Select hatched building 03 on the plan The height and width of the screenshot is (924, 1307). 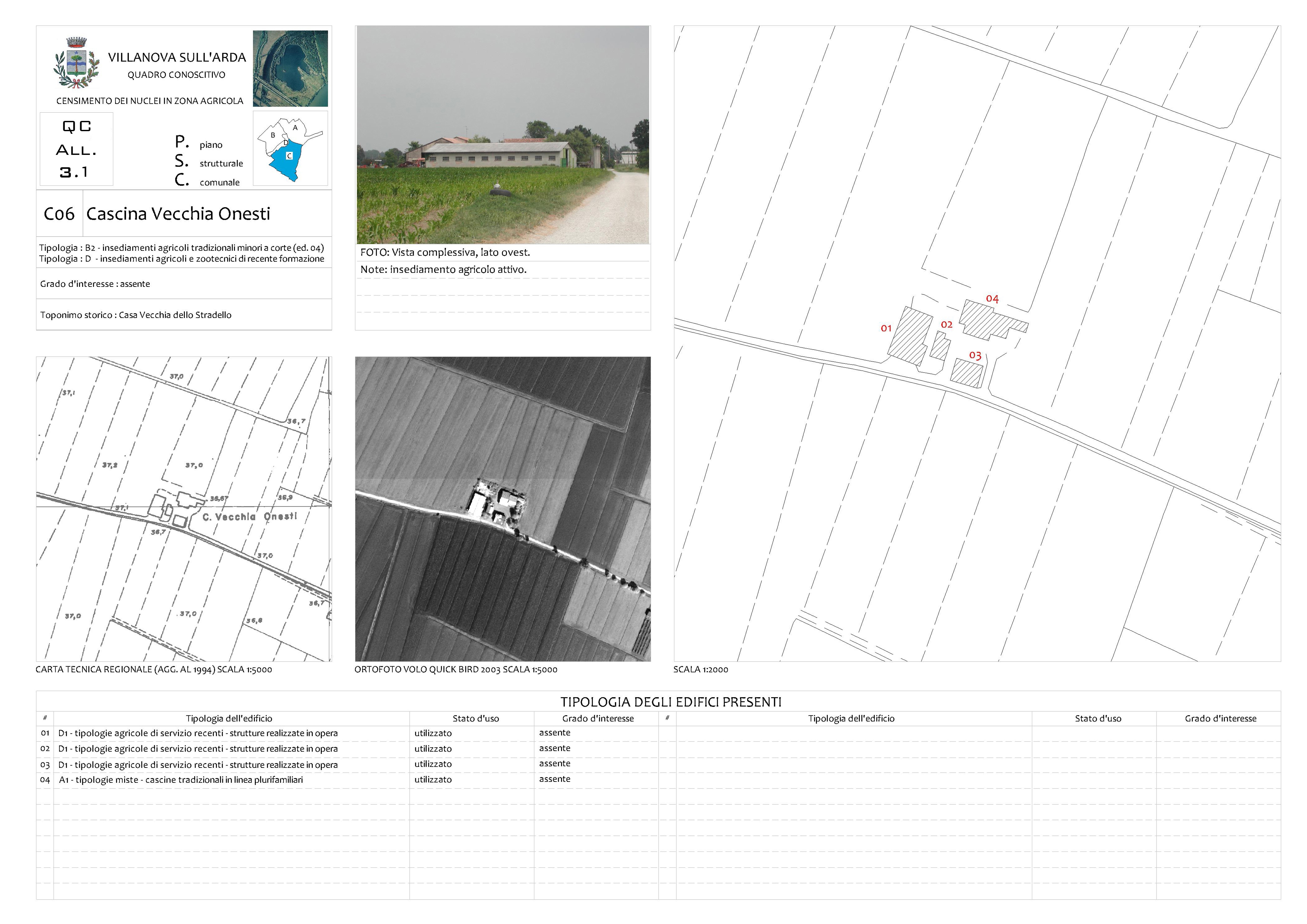coord(967,374)
